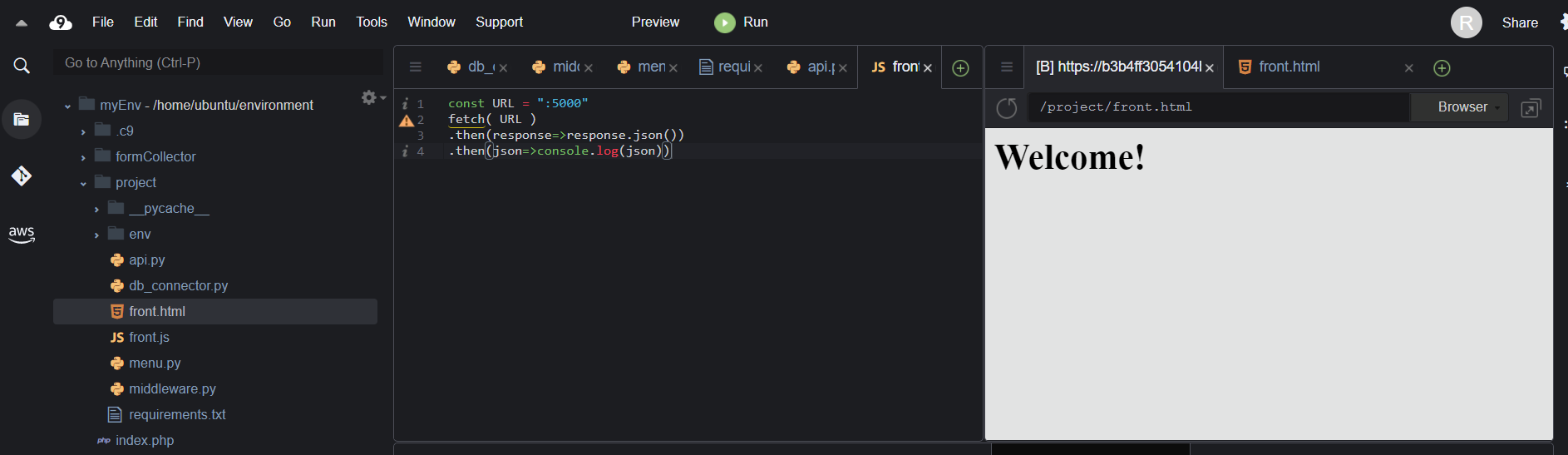Select requirements.txt in file tree
This screenshot has height=455, width=1568.
[177, 415]
